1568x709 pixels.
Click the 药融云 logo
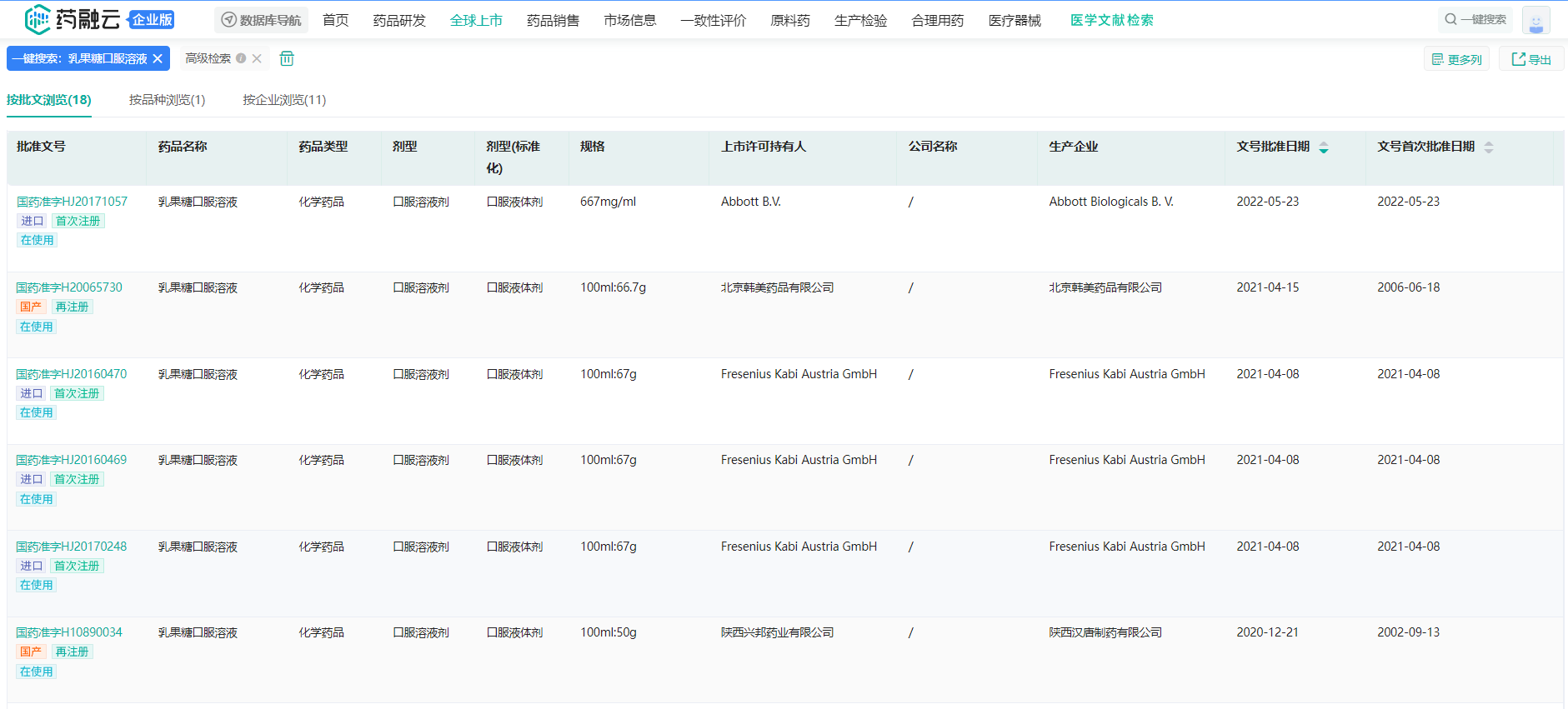pyautogui.click(x=73, y=19)
